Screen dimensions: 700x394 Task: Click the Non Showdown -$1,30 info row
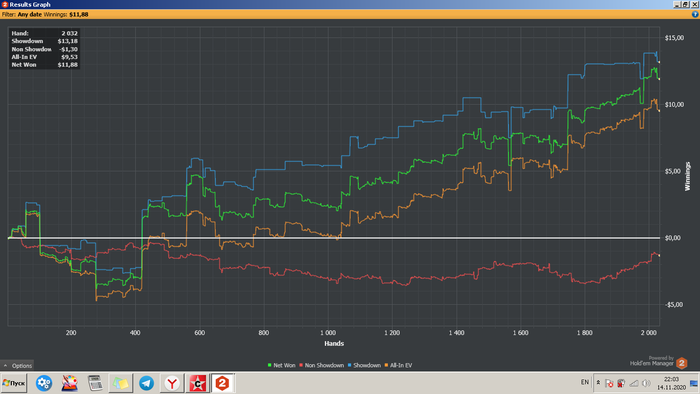pyautogui.click(x=44, y=49)
